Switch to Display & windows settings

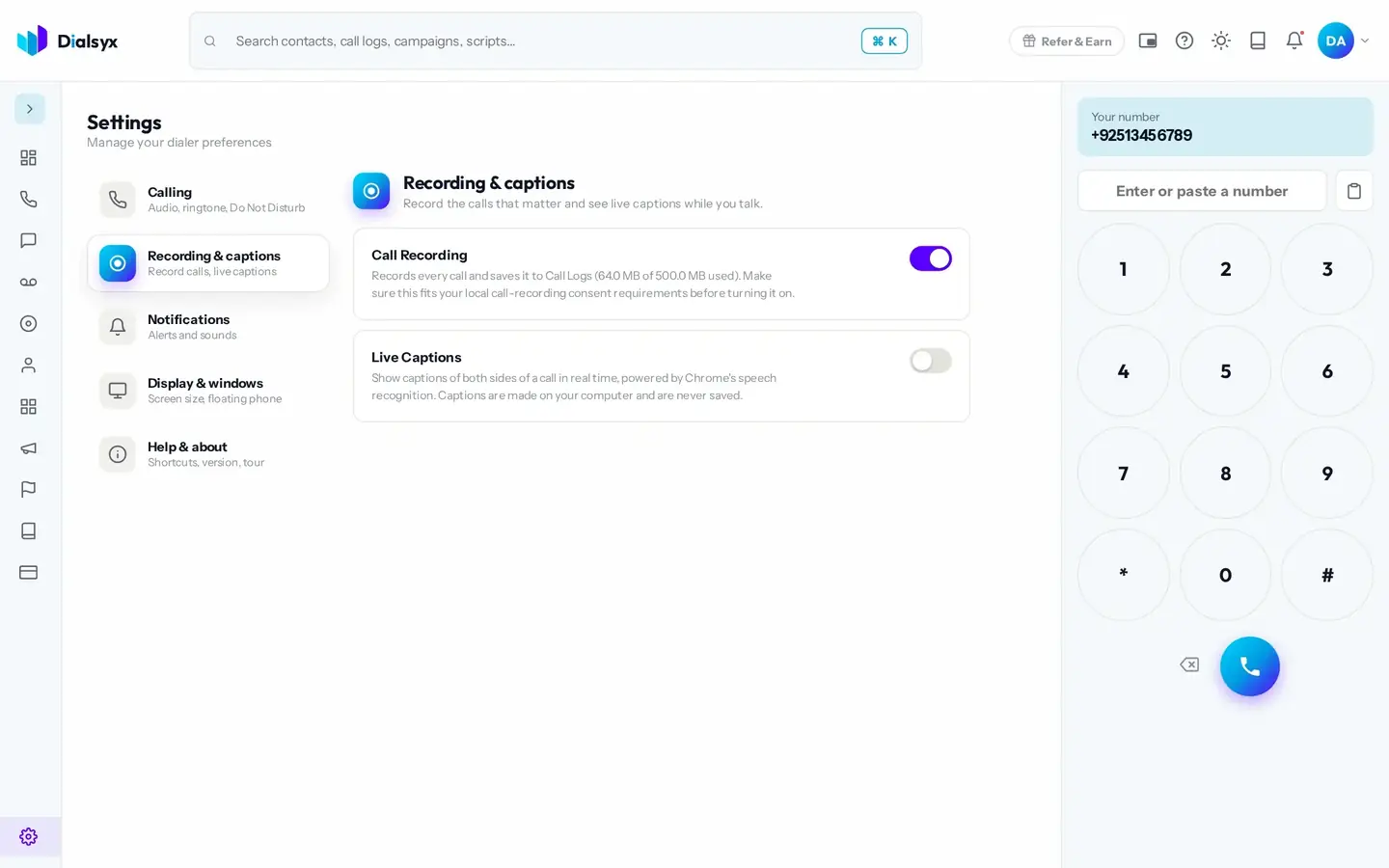pos(208,391)
